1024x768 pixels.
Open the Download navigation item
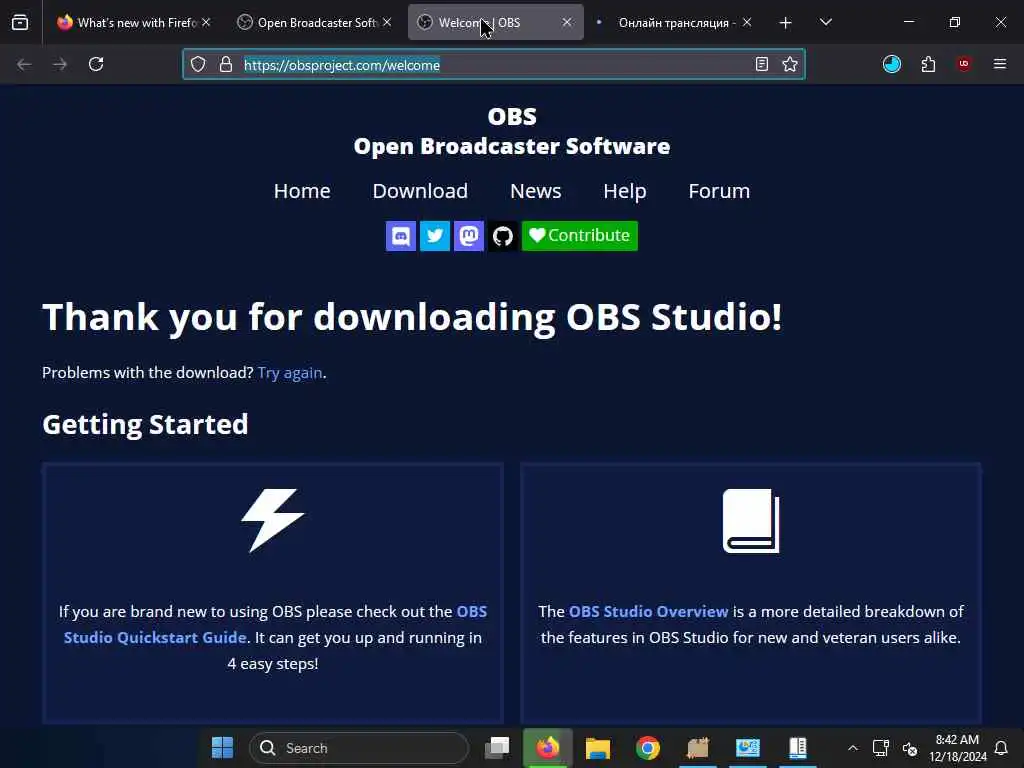pos(420,191)
